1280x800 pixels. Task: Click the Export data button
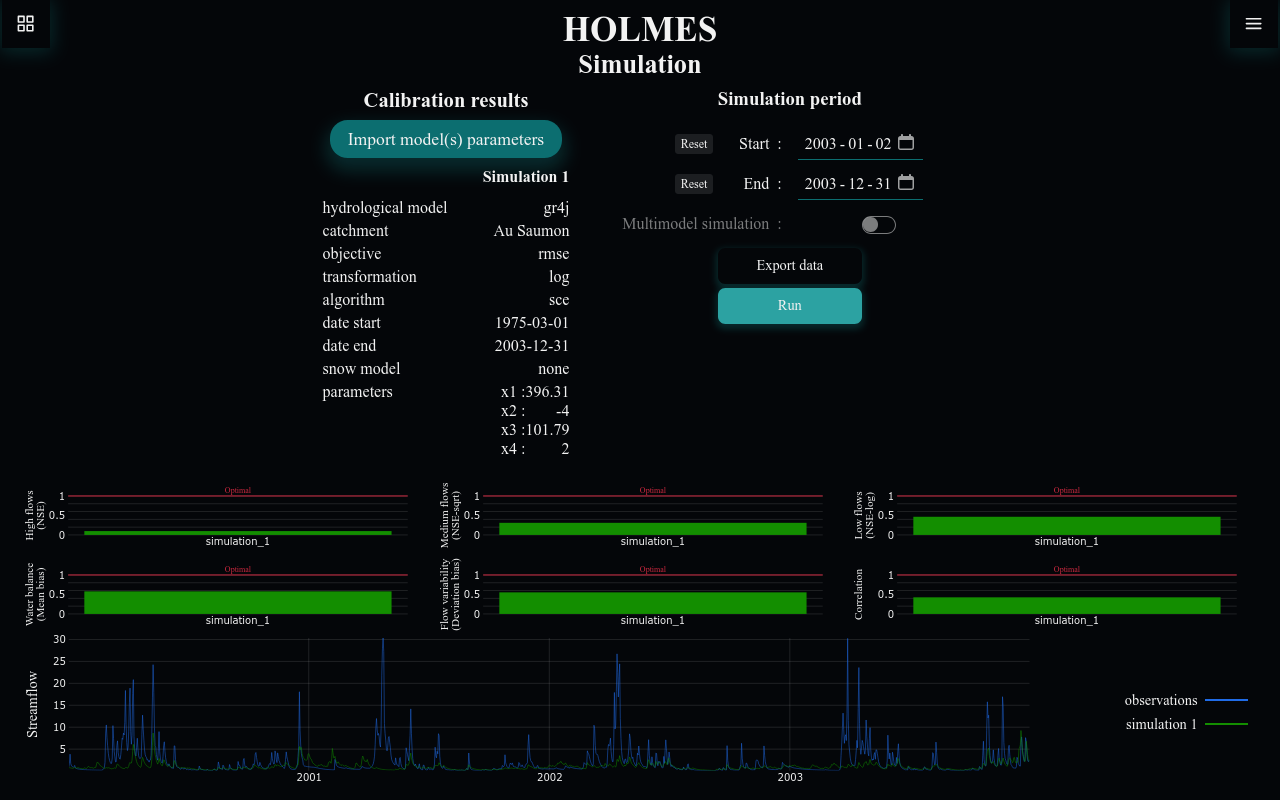[789, 265]
